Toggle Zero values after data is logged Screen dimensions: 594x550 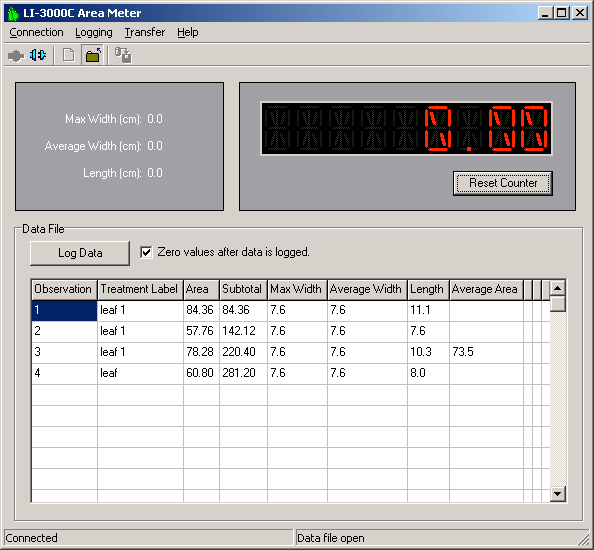pos(146,252)
